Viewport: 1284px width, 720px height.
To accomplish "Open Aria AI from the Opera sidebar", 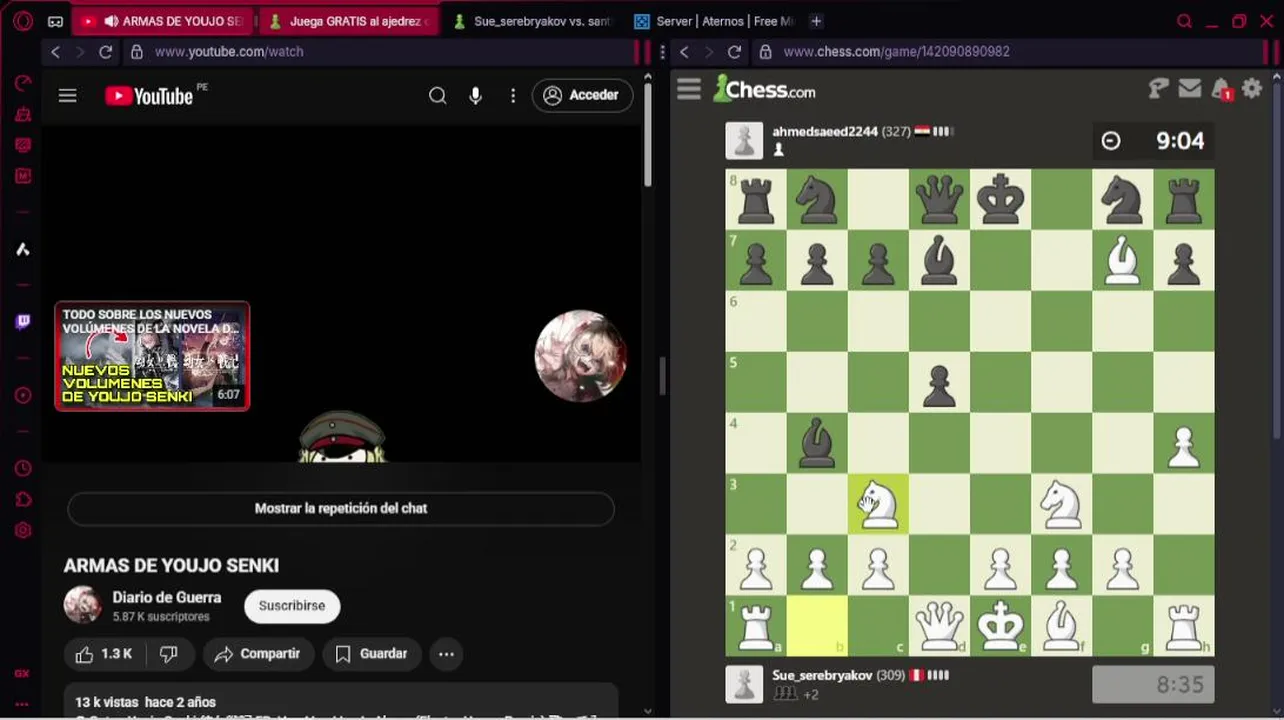I will 23,249.
